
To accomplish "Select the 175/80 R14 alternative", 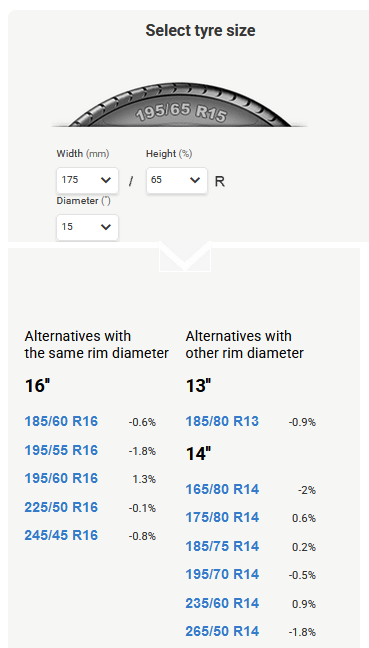I will [222, 517].
